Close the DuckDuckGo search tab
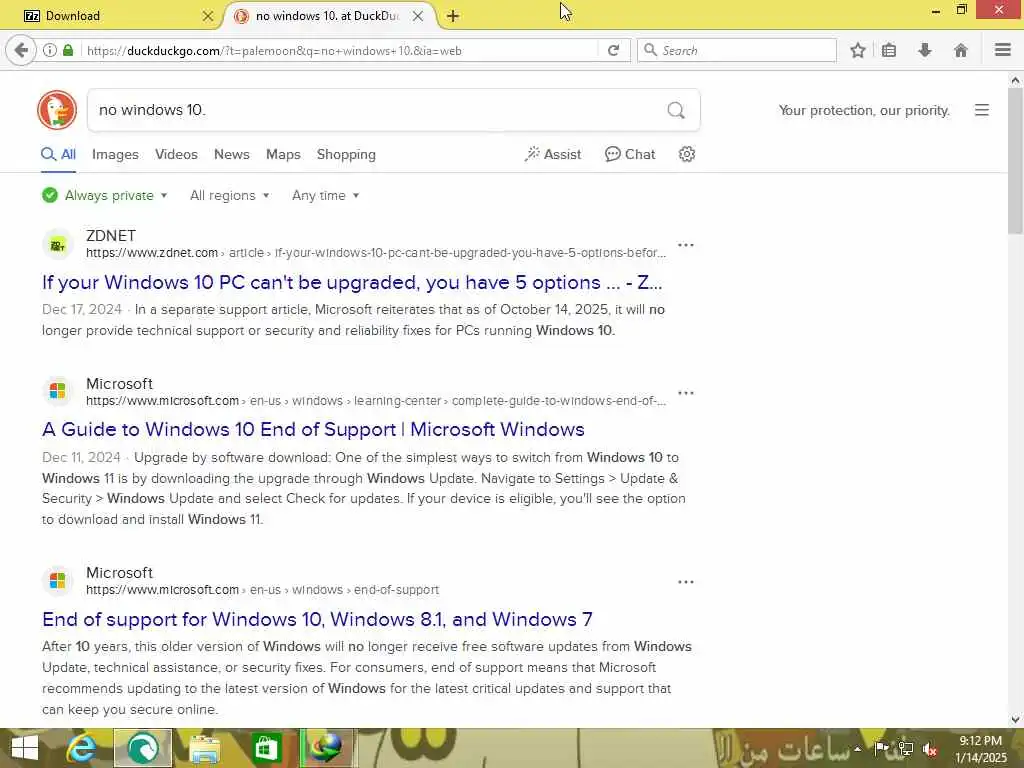The image size is (1024, 768). coord(418,16)
